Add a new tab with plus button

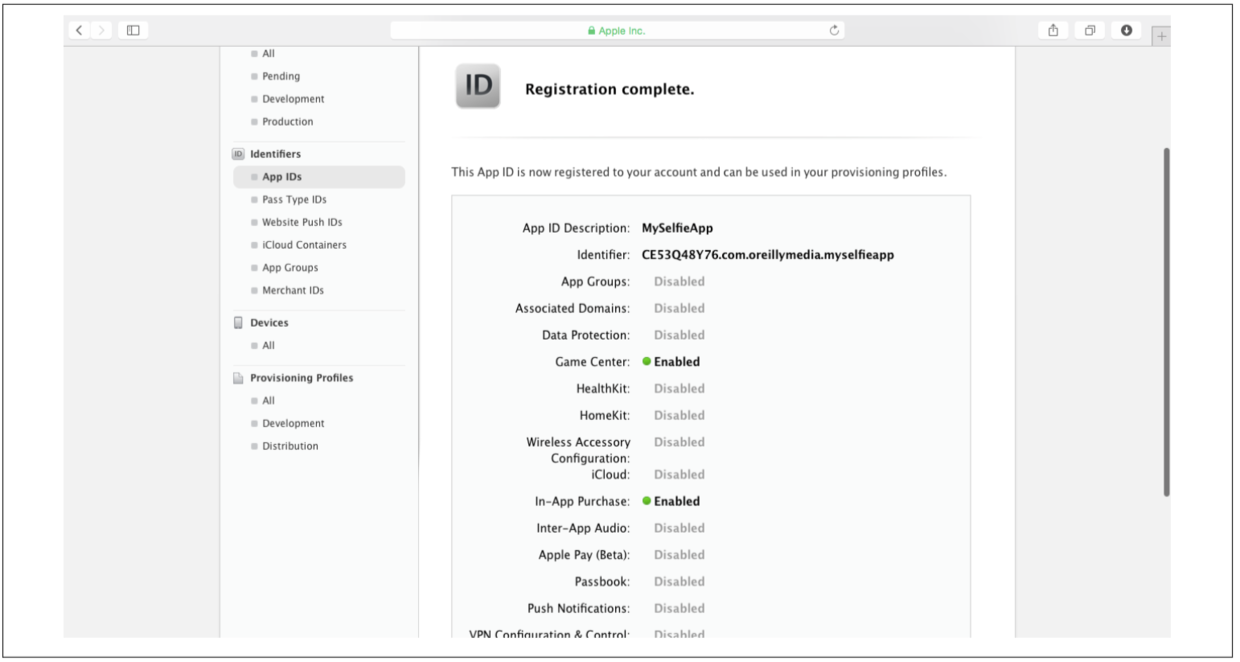tap(1162, 34)
